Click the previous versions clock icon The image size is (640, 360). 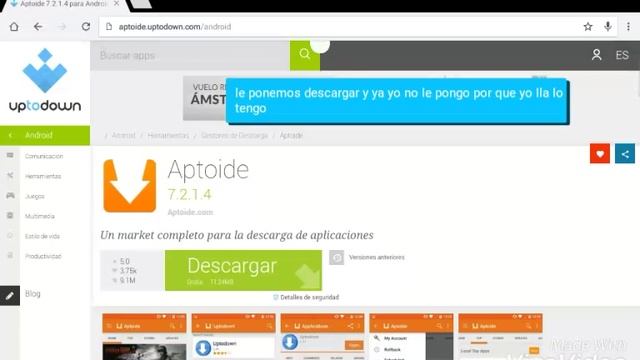coord(337,258)
